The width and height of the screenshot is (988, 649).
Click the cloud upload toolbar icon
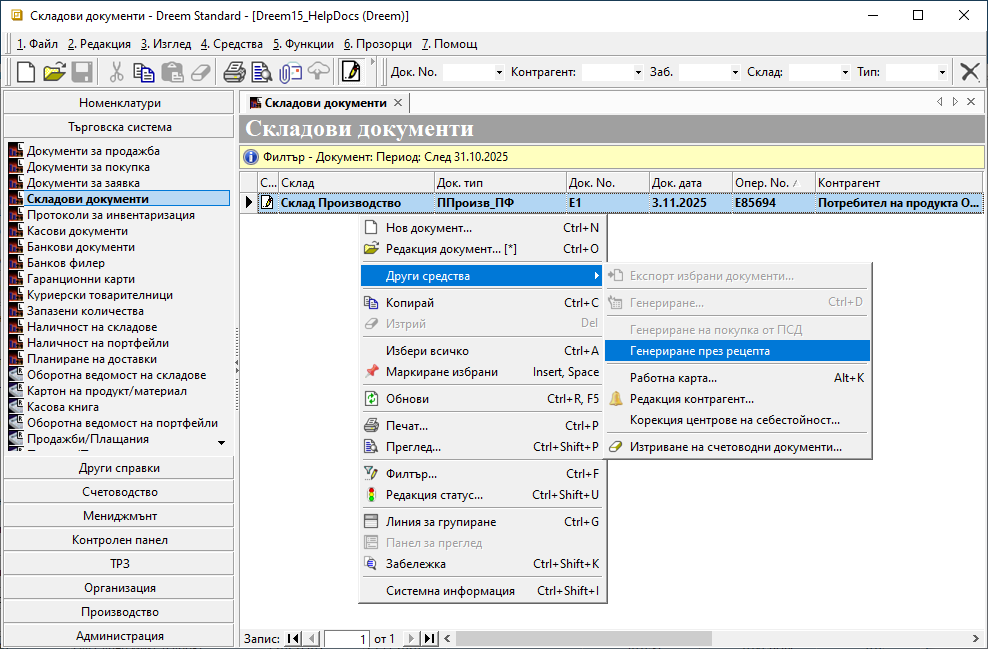pos(318,72)
